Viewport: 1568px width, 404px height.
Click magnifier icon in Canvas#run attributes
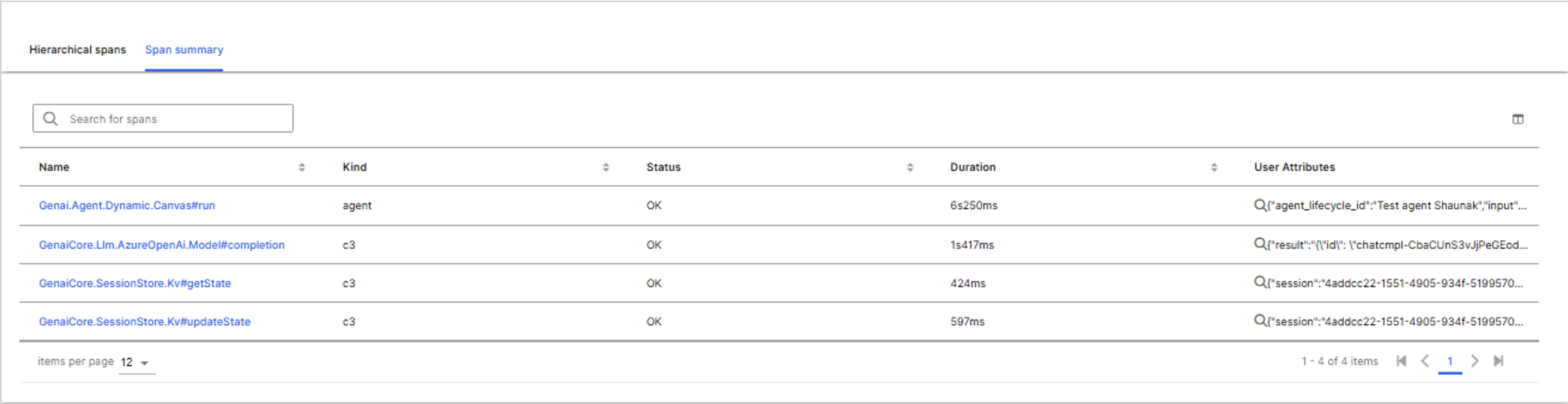[x=1260, y=206]
